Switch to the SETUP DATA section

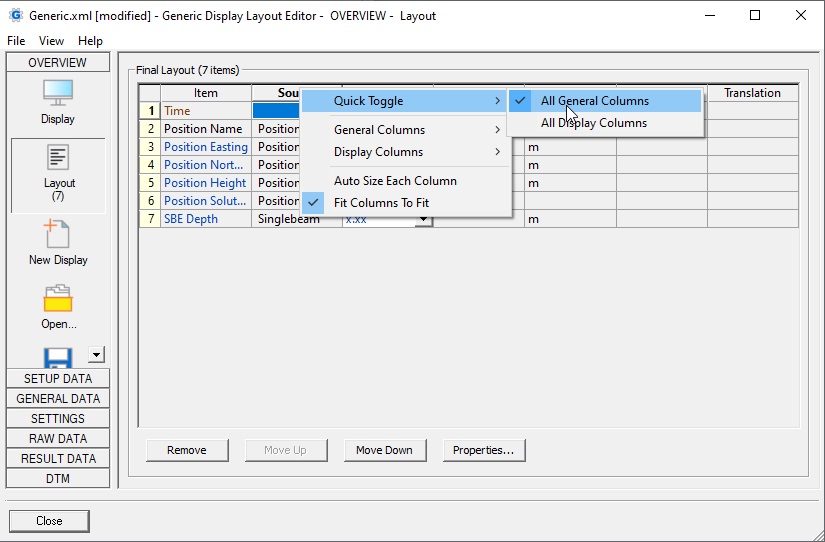click(58, 379)
